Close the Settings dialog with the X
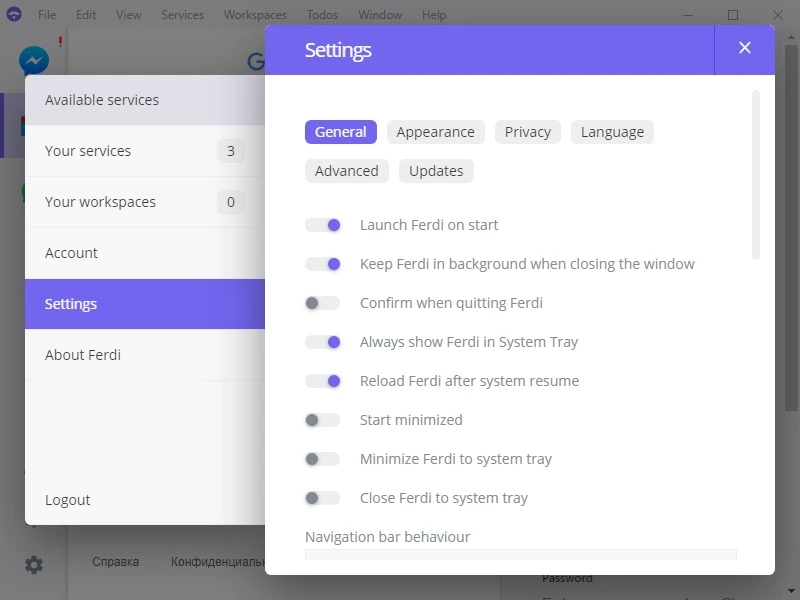Viewport: 800px width, 600px height. pyautogui.click(x=744, y=48)
